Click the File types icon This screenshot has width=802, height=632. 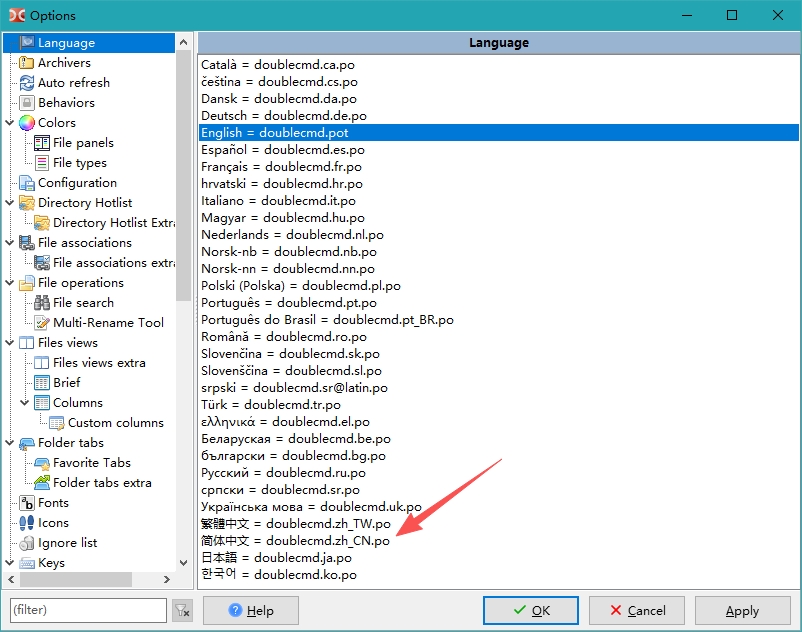(42, 163)
